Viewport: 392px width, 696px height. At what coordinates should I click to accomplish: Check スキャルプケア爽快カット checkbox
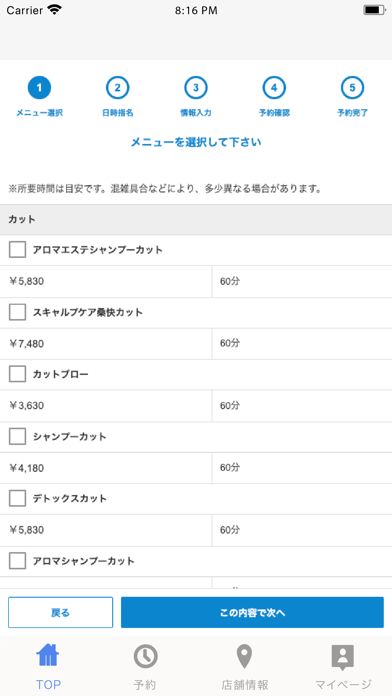pos(17,312)
